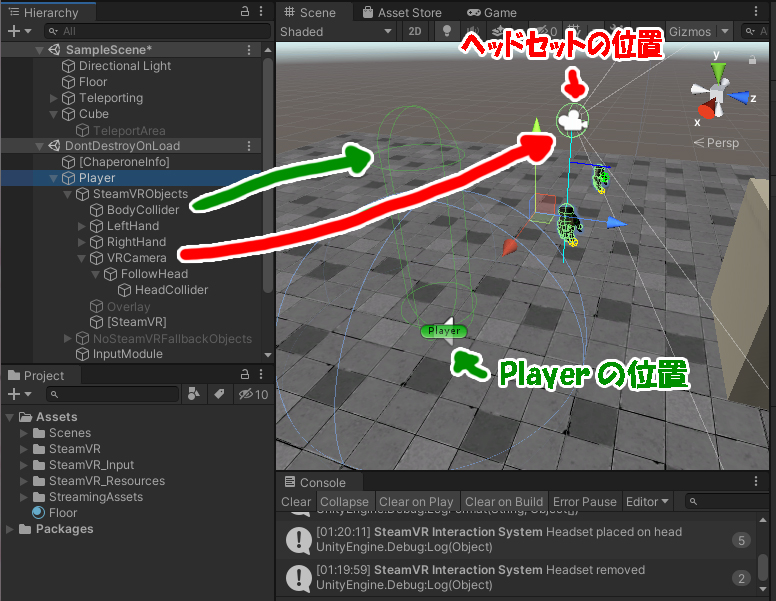Collapse the SampleScene tree
The width and height of the screenshot is (776, 601).
pos(40,50)
